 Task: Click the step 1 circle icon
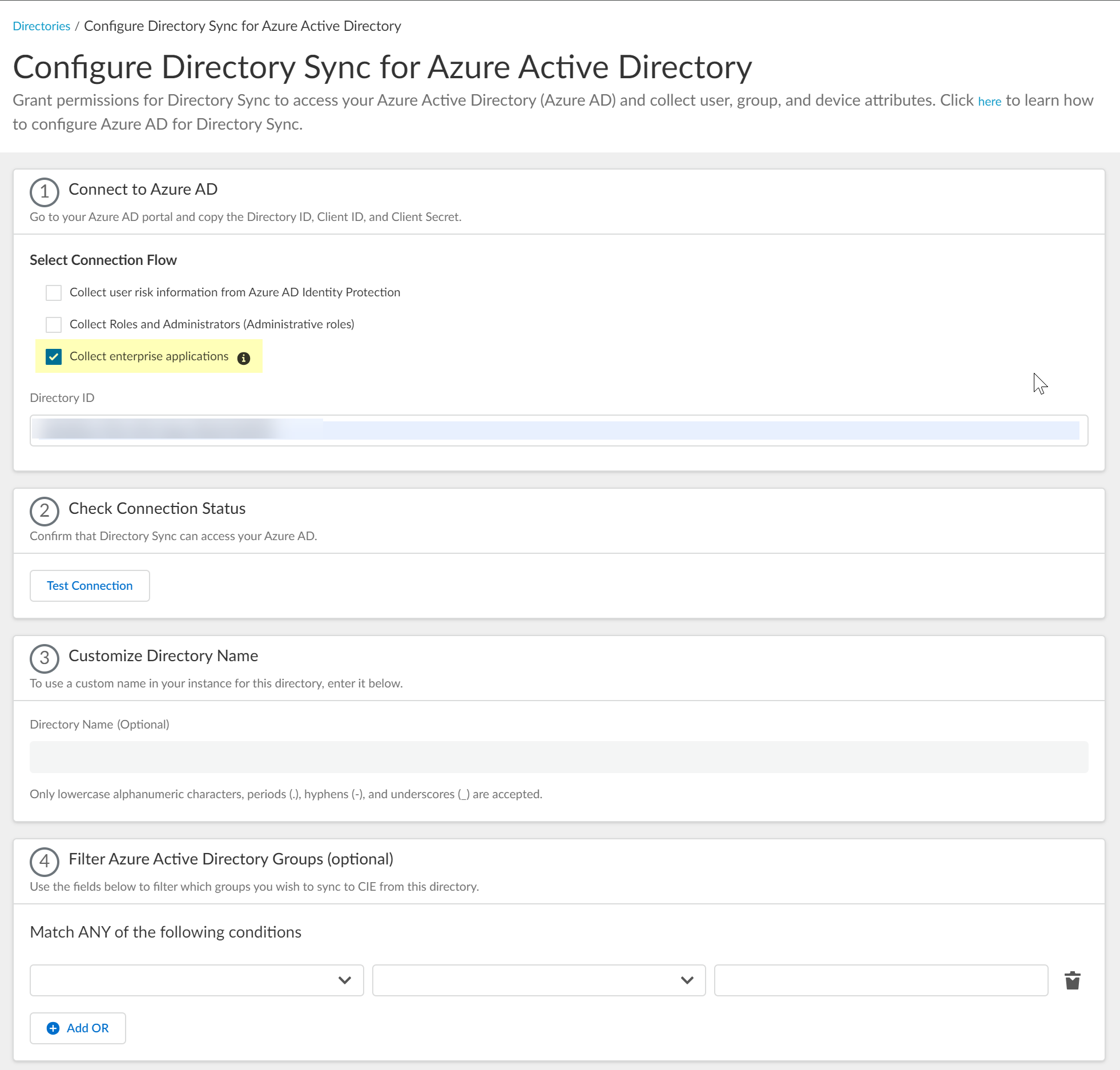[x=45, y=192]
